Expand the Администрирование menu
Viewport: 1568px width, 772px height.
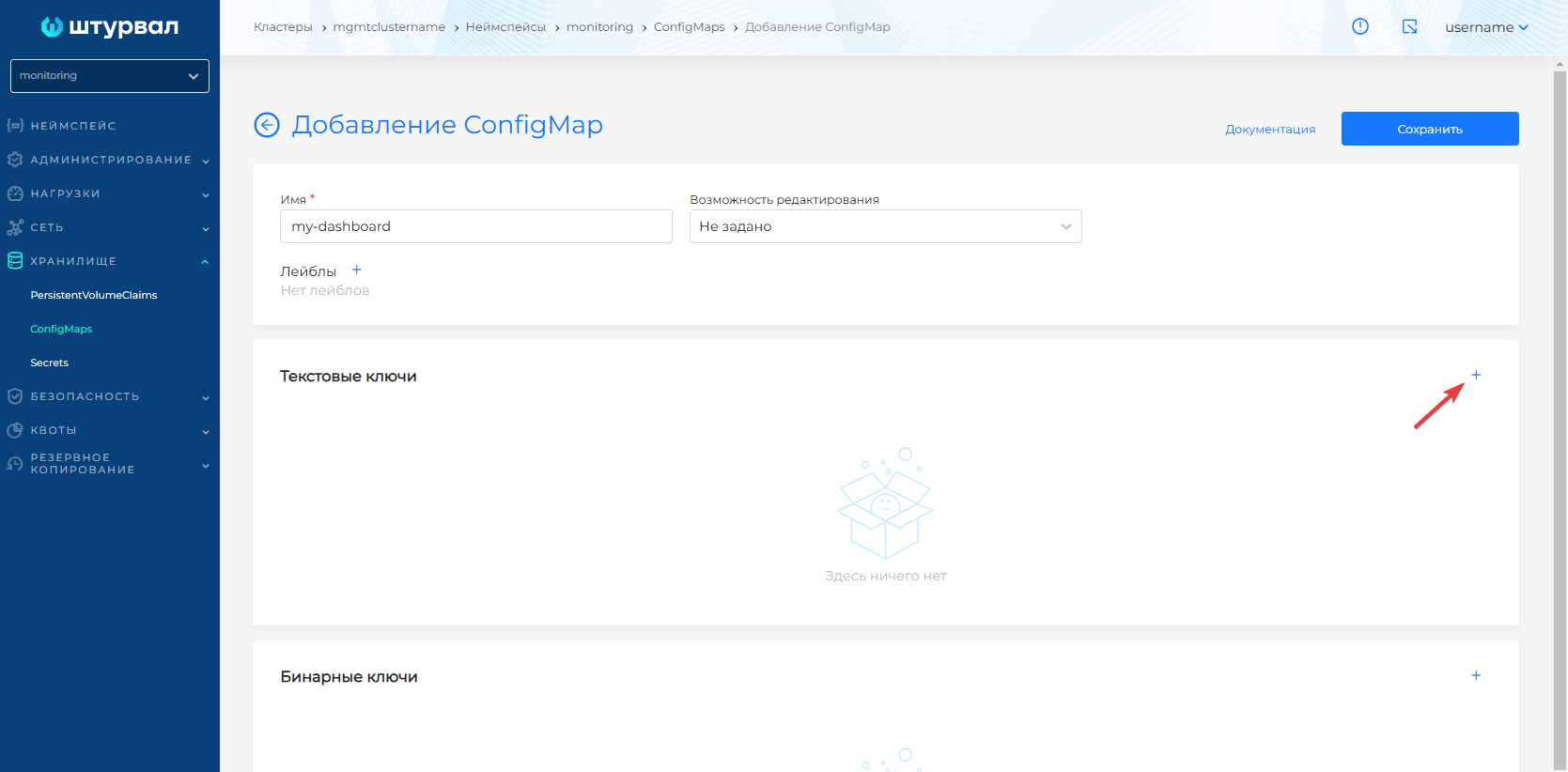110,160
